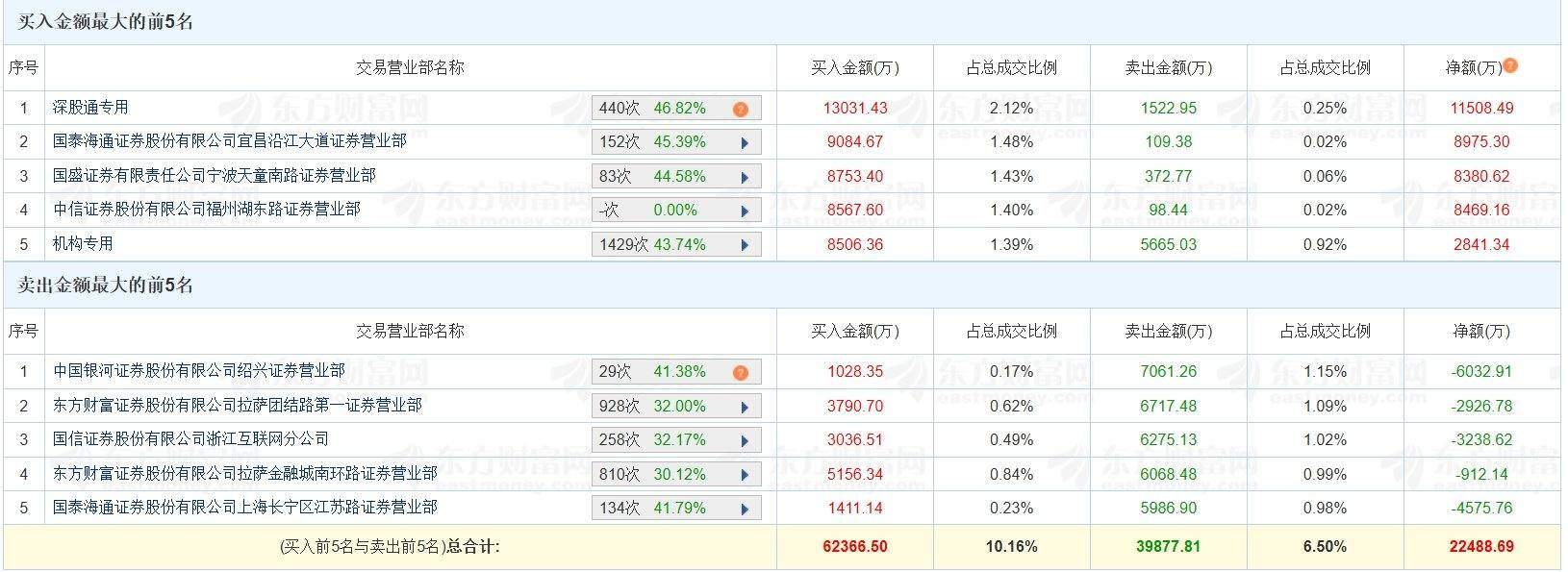Click orange question icon in 中国银河证券绍兴 row

pos(740,372)
